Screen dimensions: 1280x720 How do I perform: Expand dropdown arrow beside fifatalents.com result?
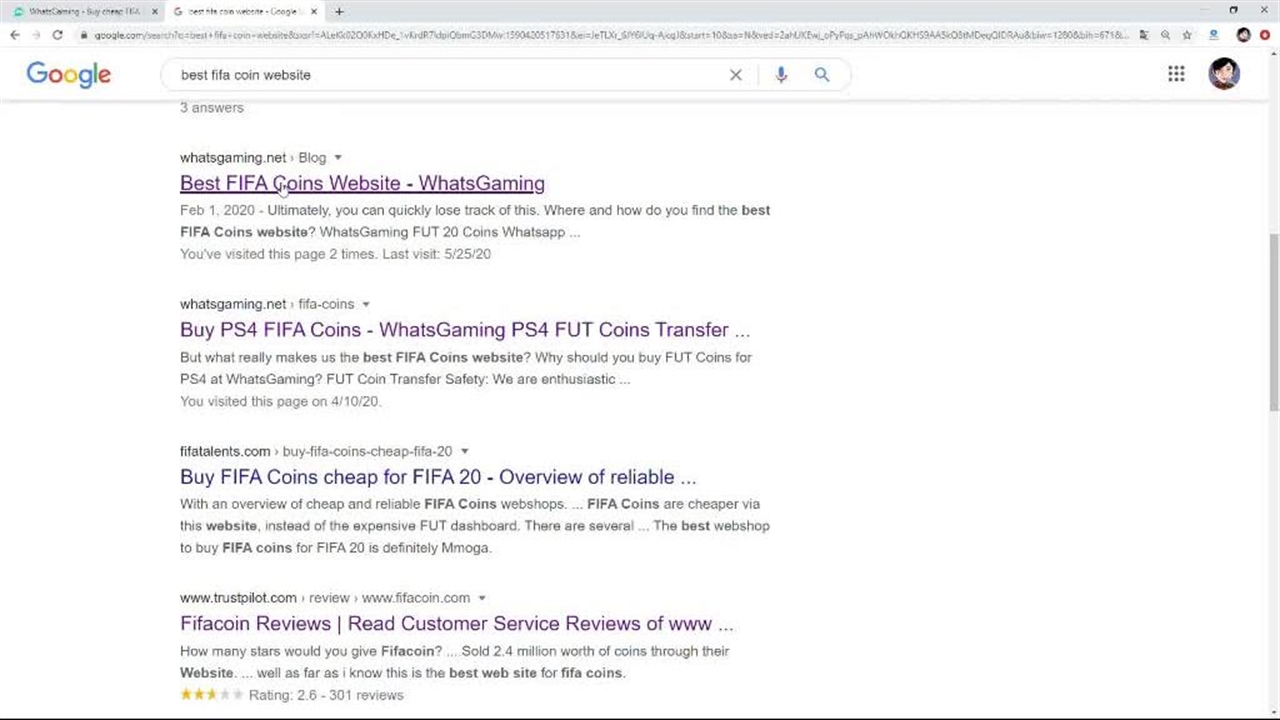point(464,452)
